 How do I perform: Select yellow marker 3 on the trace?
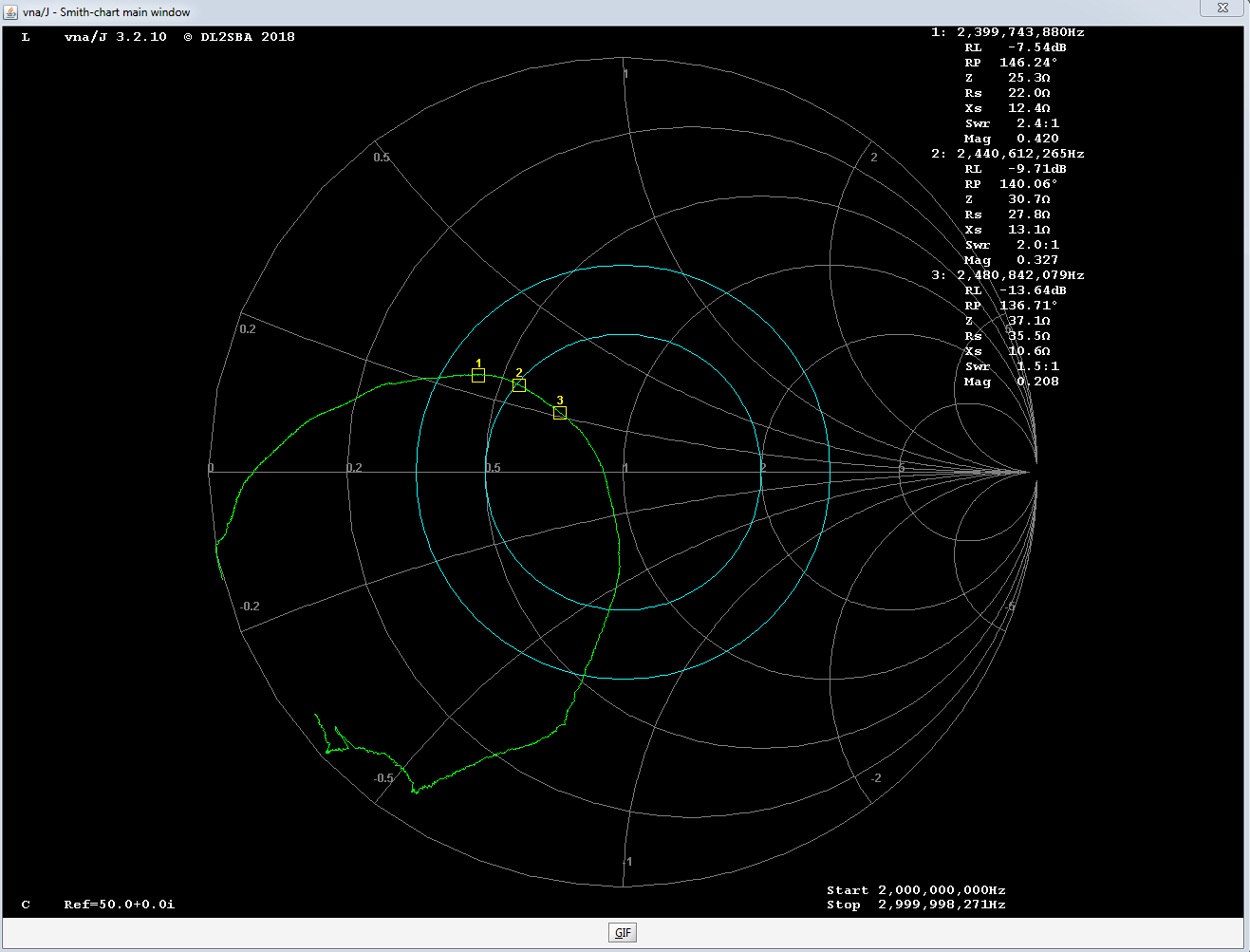click(x=560, y=413)
